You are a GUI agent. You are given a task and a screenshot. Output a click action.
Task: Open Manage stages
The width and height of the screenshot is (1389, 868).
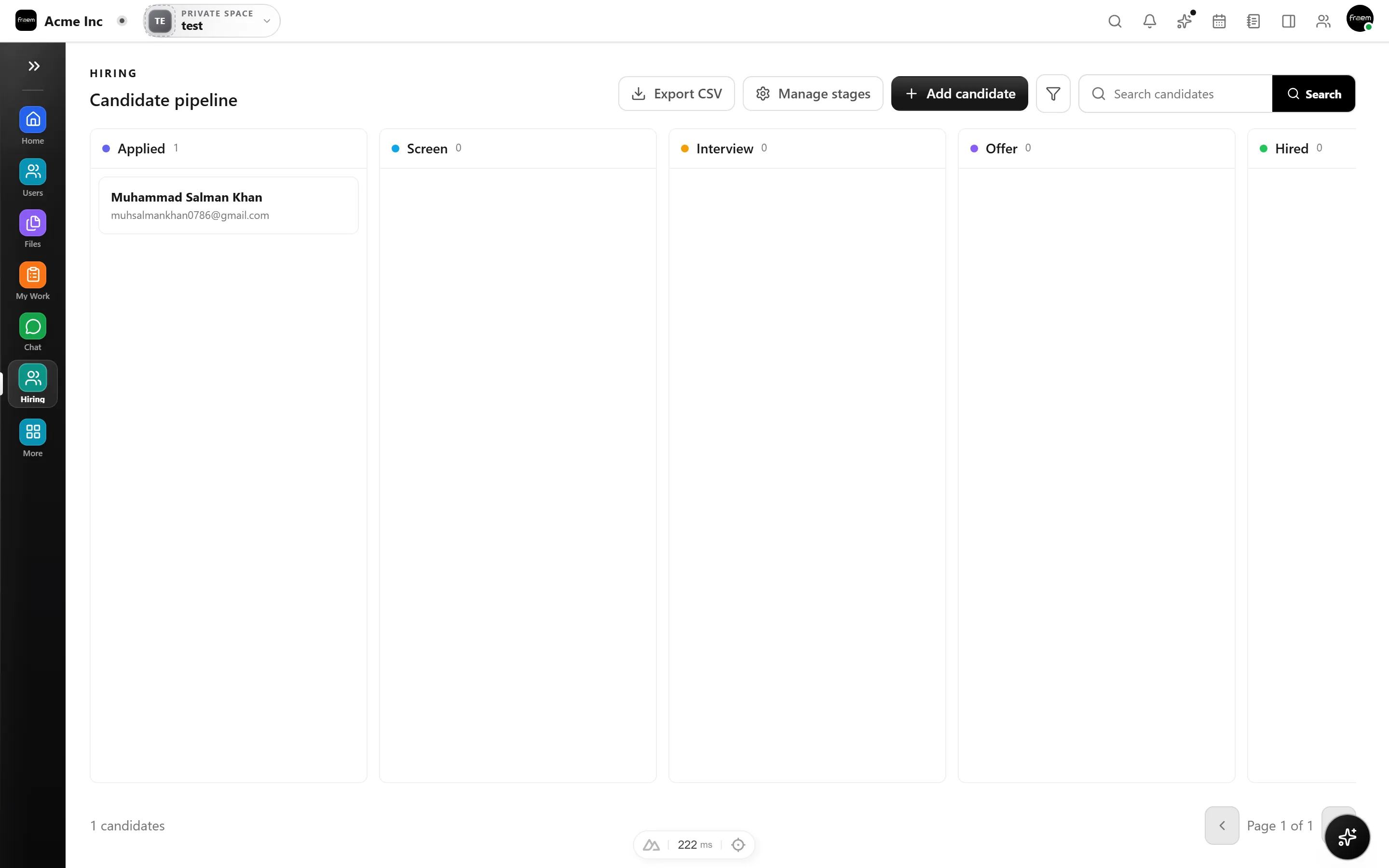click(x=813, y=94)
